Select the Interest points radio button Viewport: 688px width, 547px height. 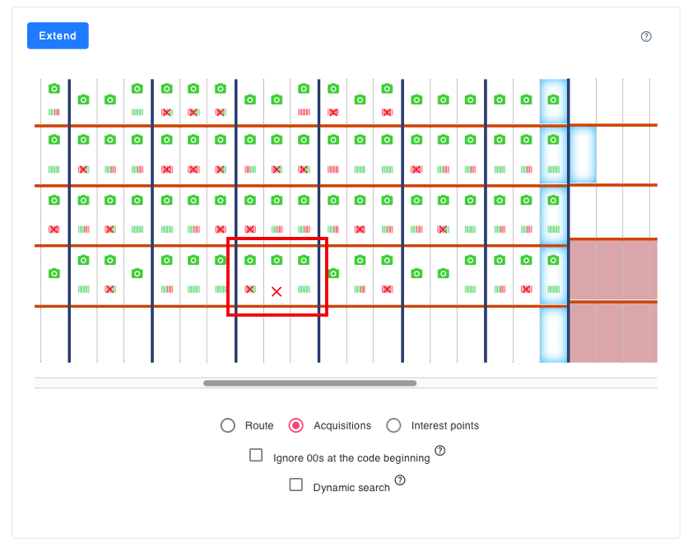393,426
